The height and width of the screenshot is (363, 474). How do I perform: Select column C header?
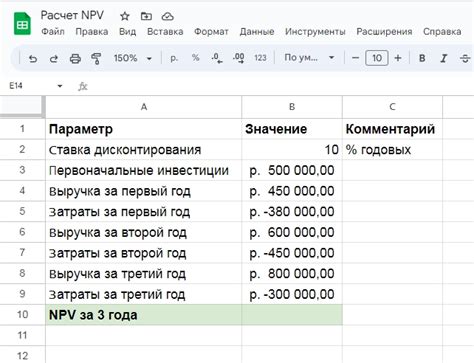pos(392,107)
